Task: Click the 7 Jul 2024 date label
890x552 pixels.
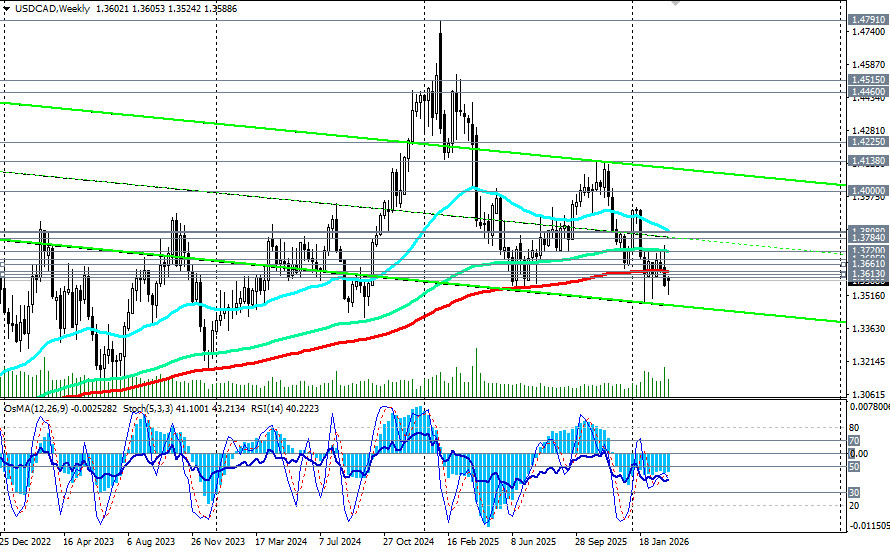Action: point(340,542)
